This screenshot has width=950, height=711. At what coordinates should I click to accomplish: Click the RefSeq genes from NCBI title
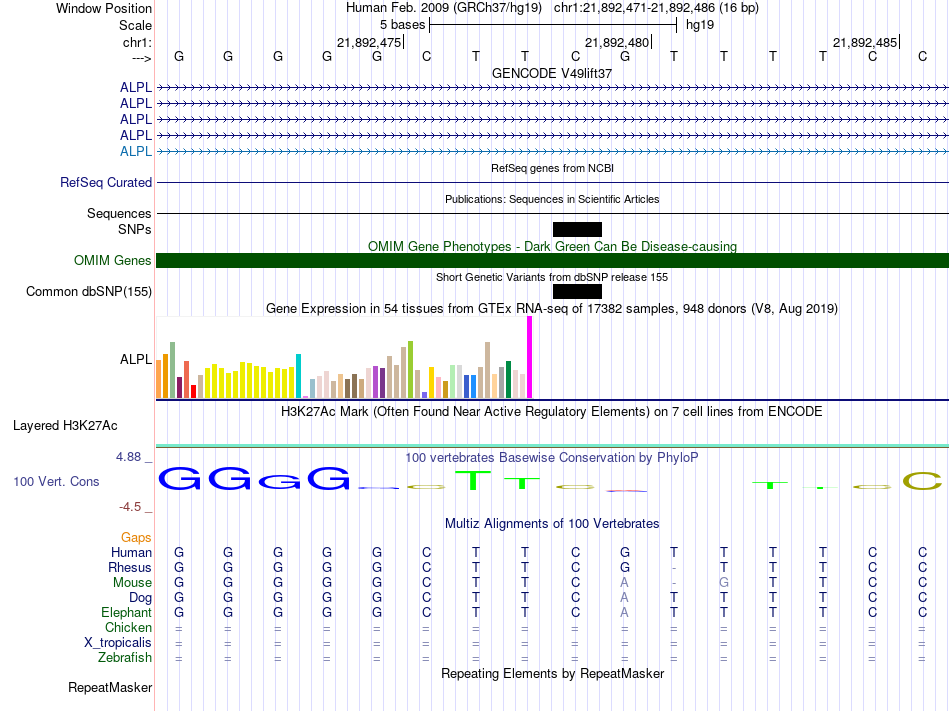coord(552,168)
